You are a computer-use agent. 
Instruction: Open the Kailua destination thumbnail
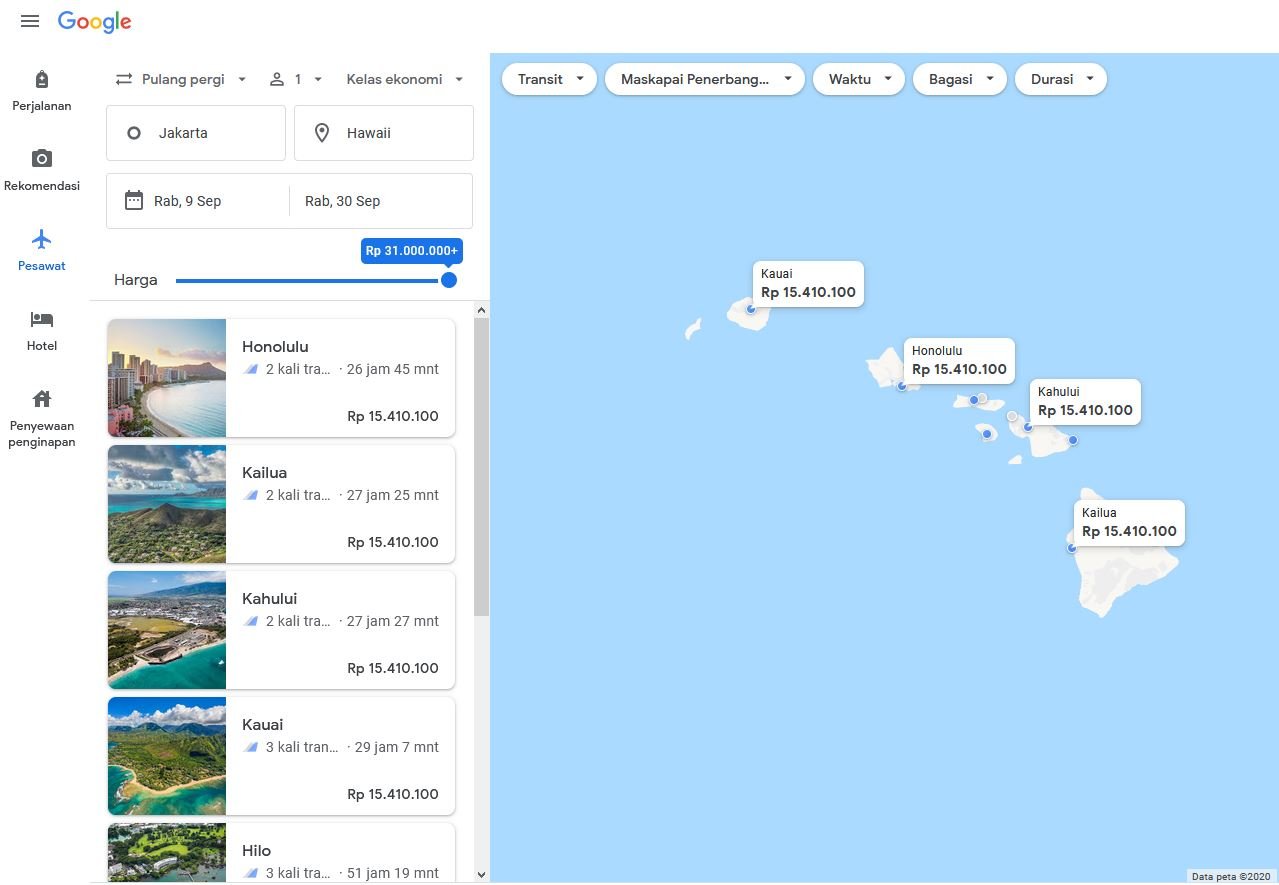[167, 504]
